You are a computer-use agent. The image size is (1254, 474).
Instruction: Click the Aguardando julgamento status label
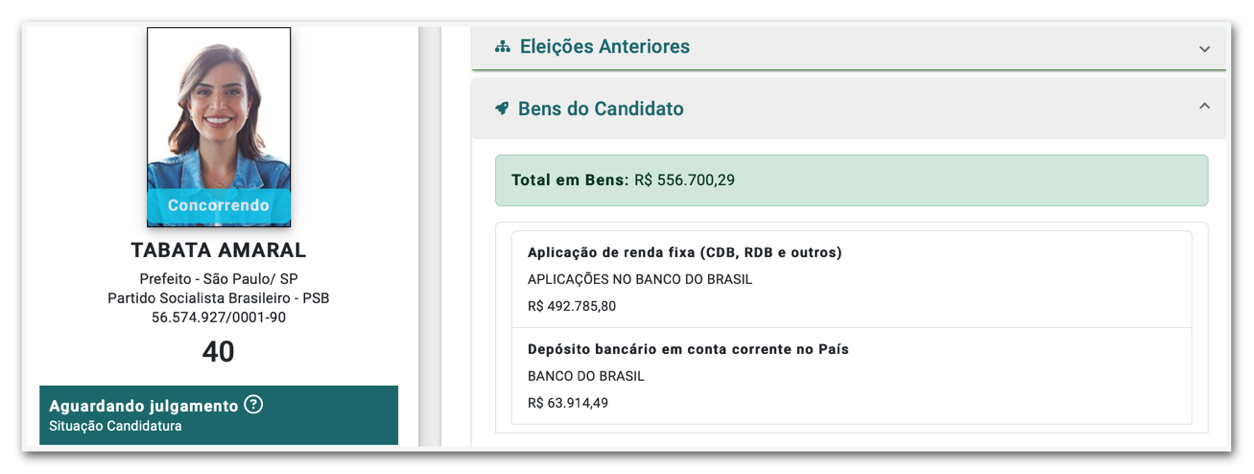(x=144, y=406)
